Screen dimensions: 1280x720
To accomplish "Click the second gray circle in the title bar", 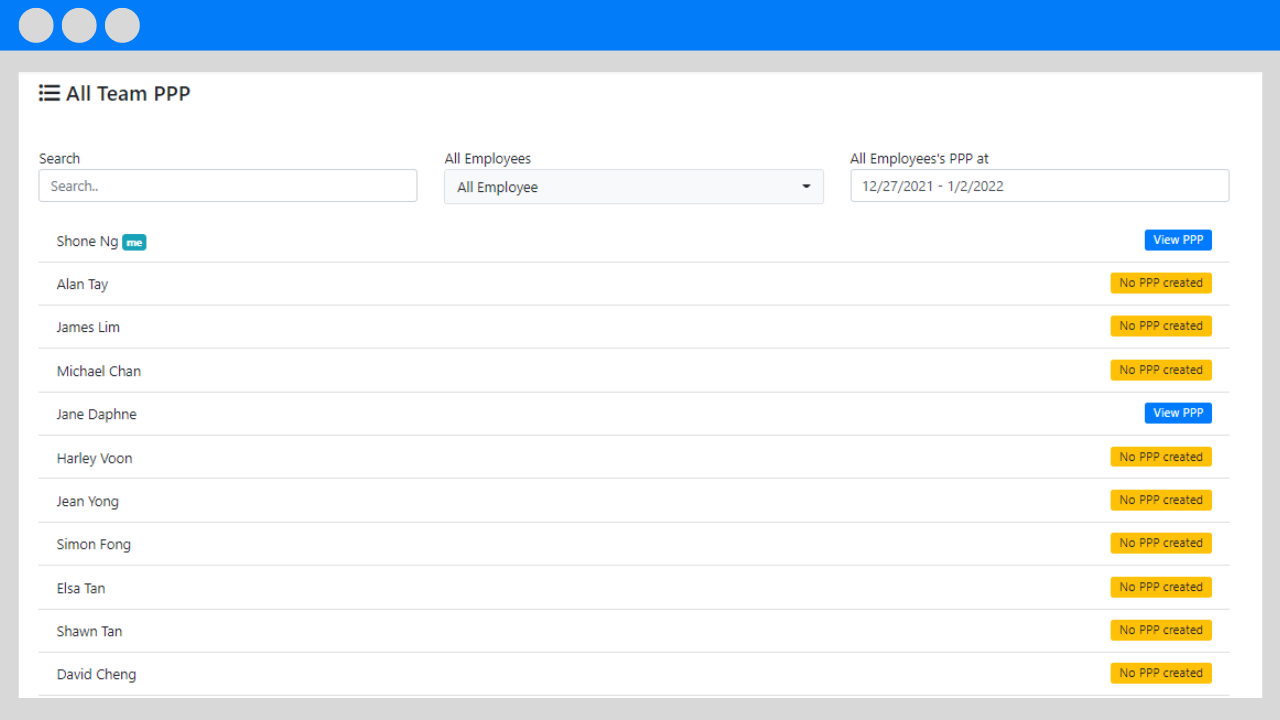I will click(x=79, y=25).
